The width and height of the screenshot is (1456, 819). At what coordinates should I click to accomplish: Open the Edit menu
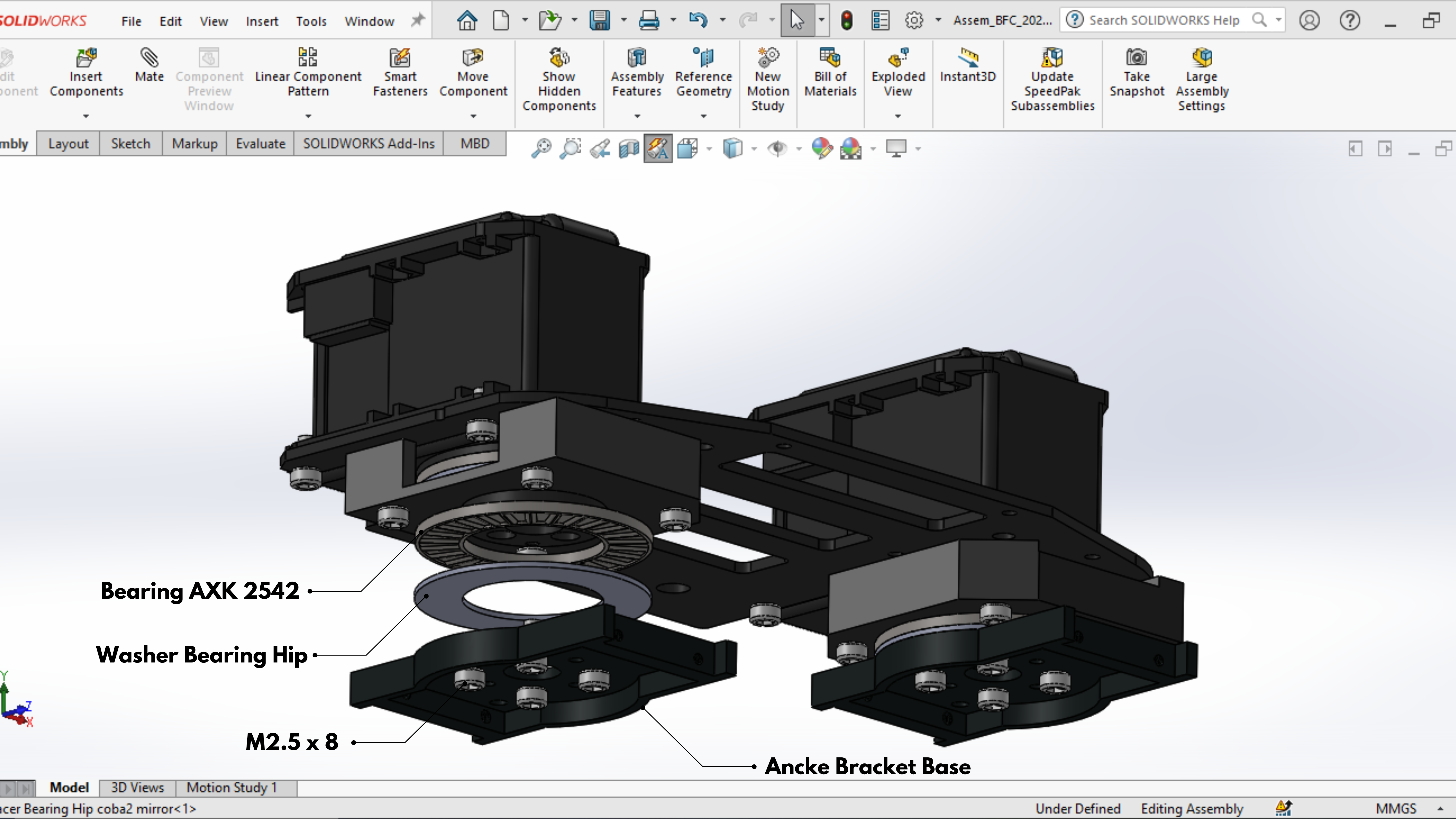pos(170,22)
